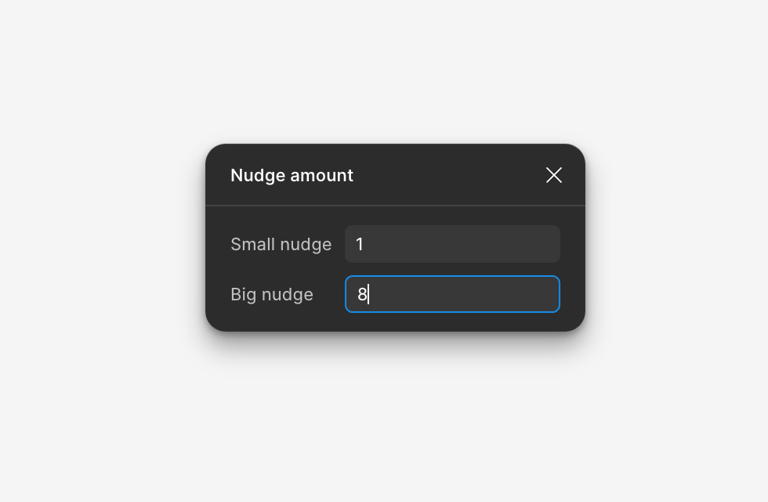Click into the Big nudge input field
The height and width of the screenshot is (502, 768).
tap(453, 294)
